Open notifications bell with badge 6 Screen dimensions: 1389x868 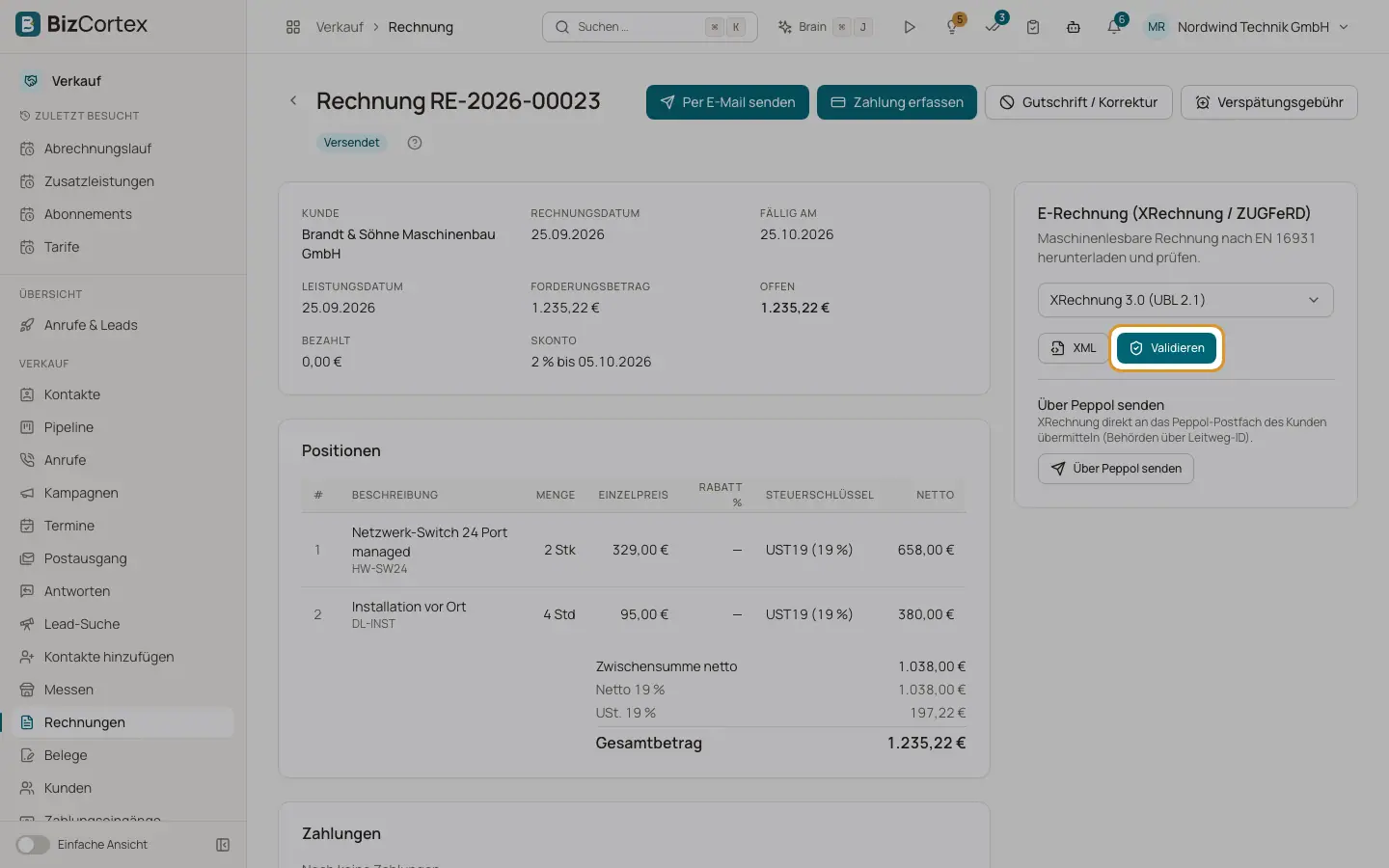coord(1114,27)
